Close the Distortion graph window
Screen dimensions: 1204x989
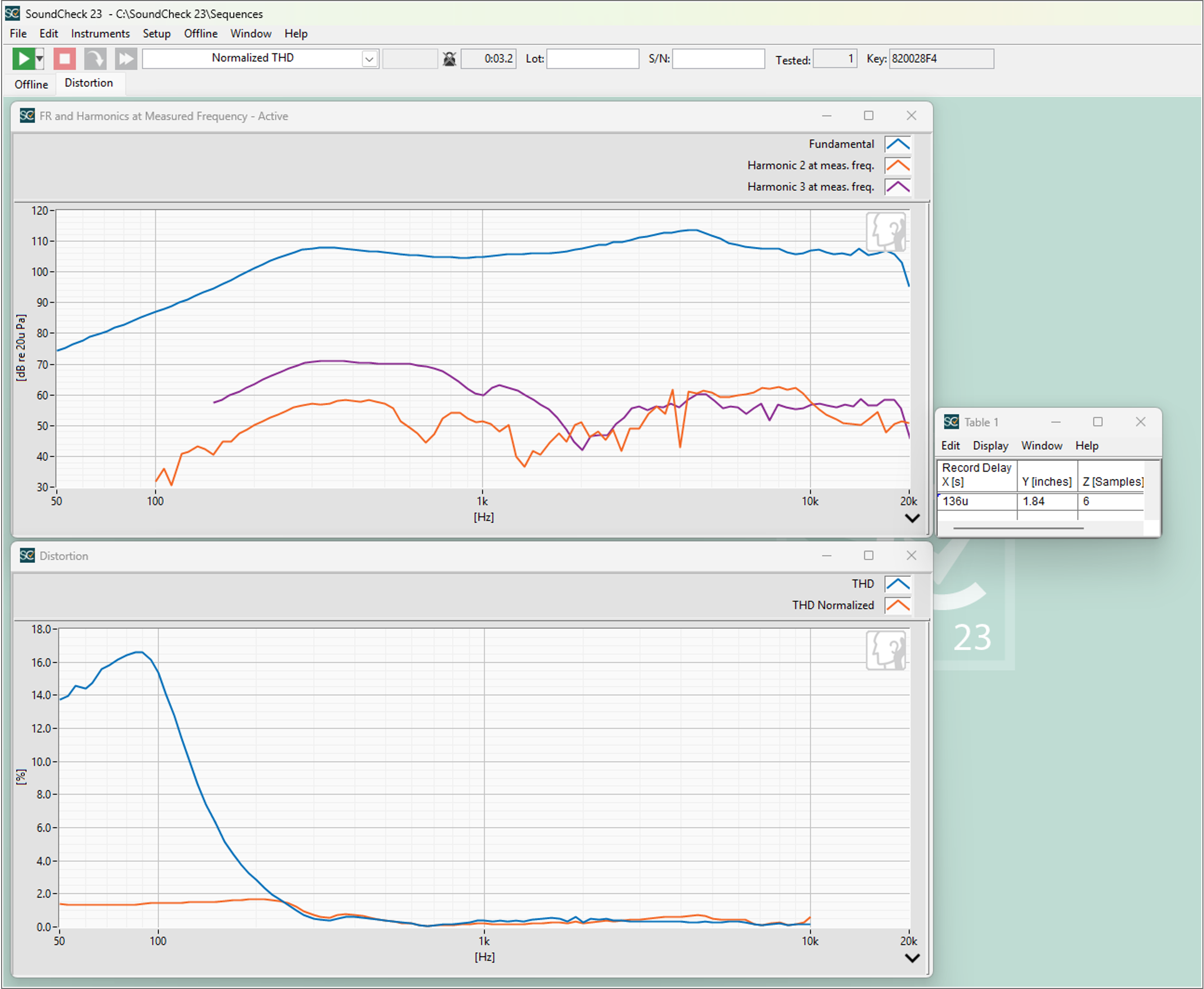coord(911,555)
